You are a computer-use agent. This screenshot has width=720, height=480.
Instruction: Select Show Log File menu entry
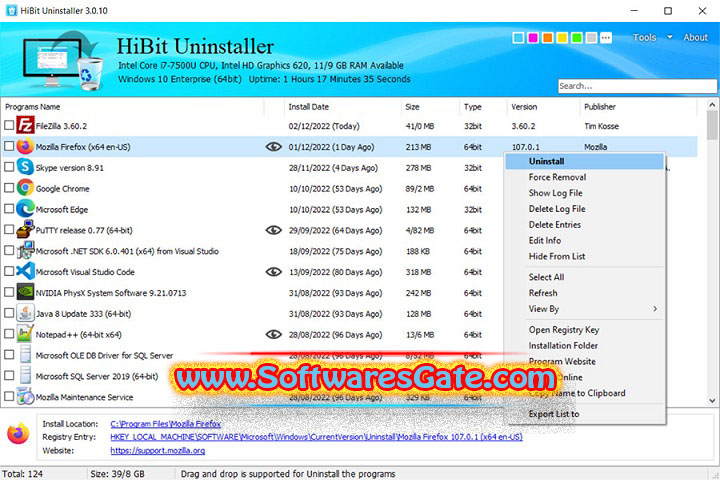click(x=585, y=193)
